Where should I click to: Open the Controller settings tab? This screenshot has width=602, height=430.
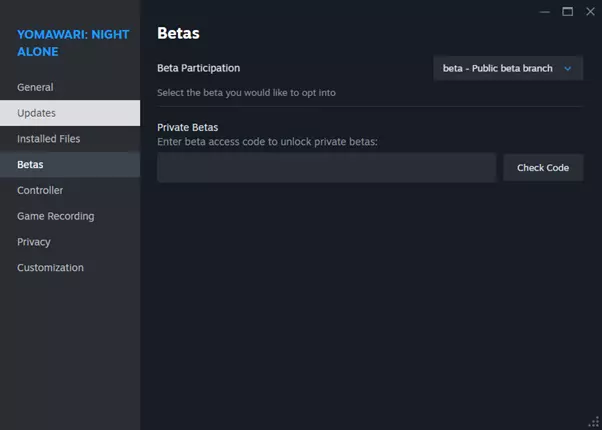point(40,190)
